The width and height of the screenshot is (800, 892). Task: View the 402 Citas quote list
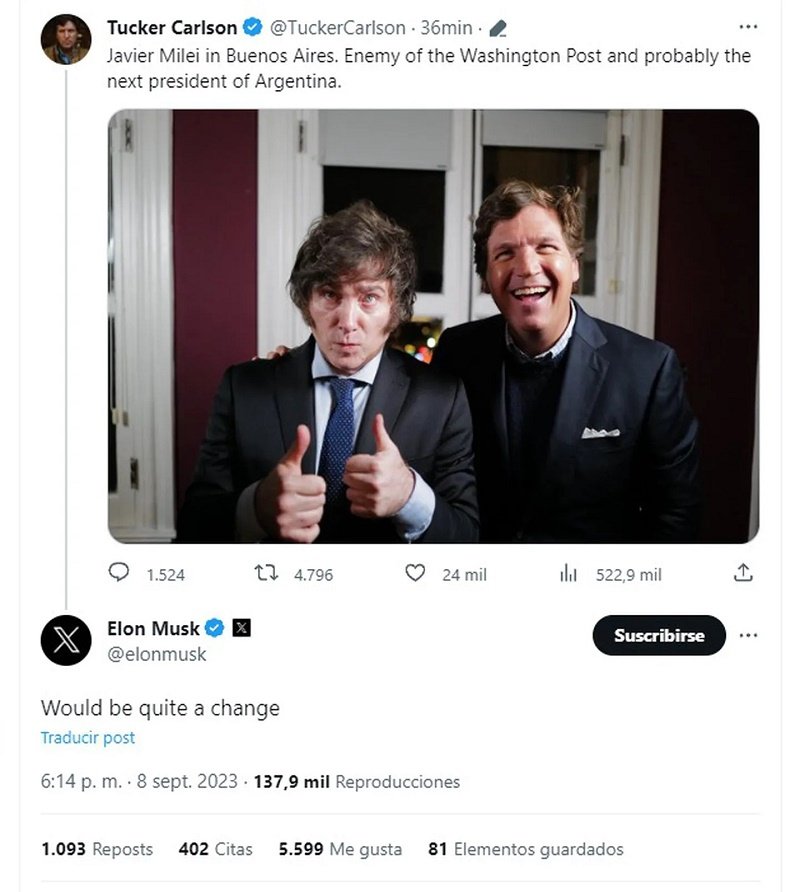[x=215, y=849]
